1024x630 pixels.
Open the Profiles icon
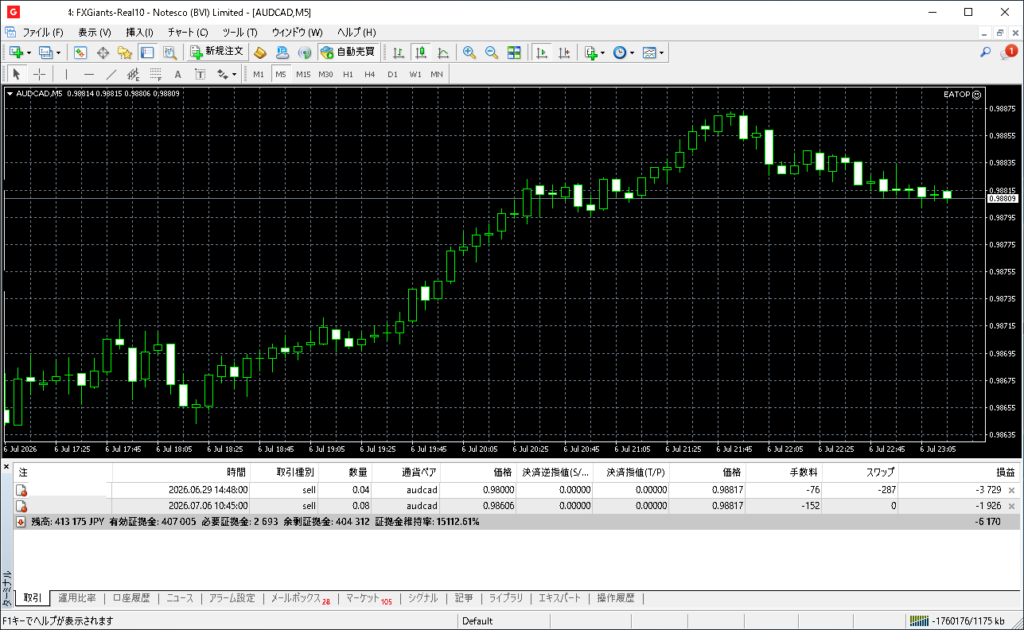click(45, 53)
